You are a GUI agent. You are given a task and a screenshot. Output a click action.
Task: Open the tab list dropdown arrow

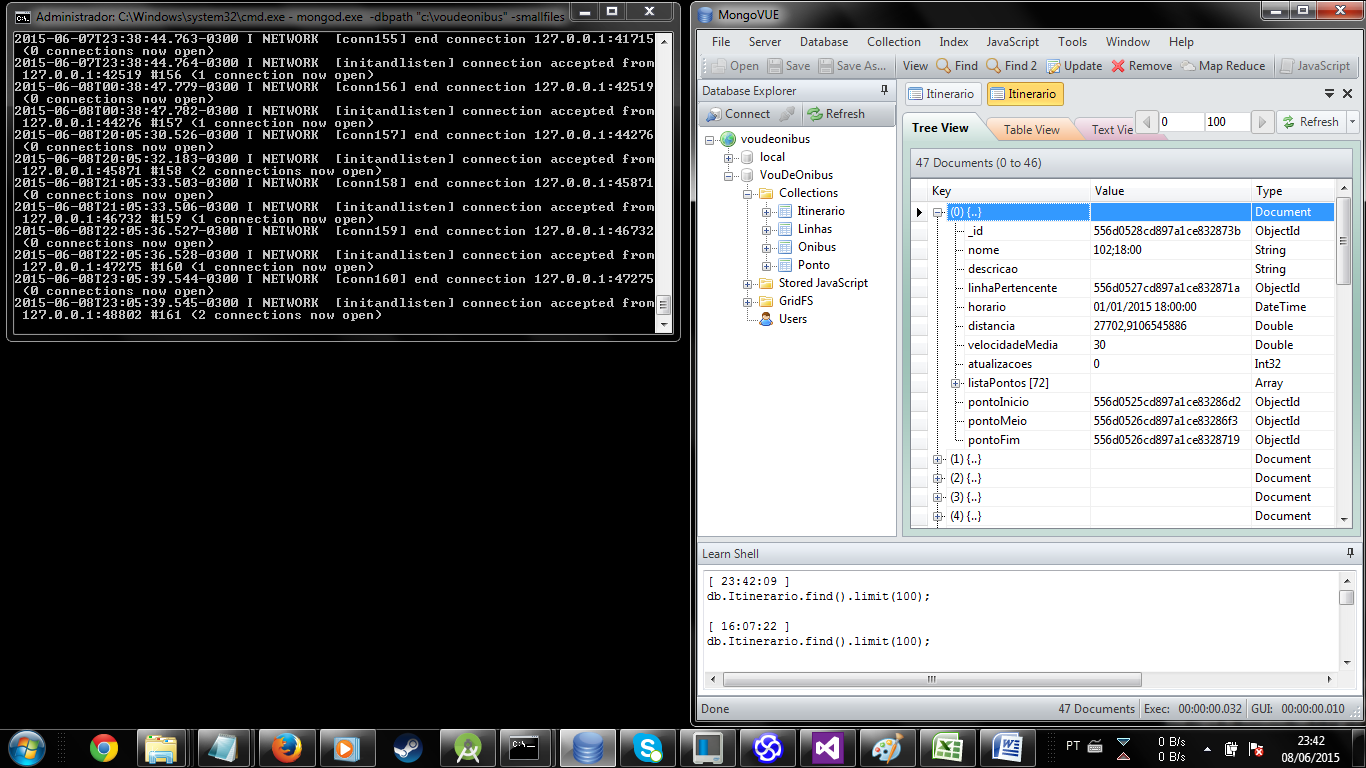1330,94
